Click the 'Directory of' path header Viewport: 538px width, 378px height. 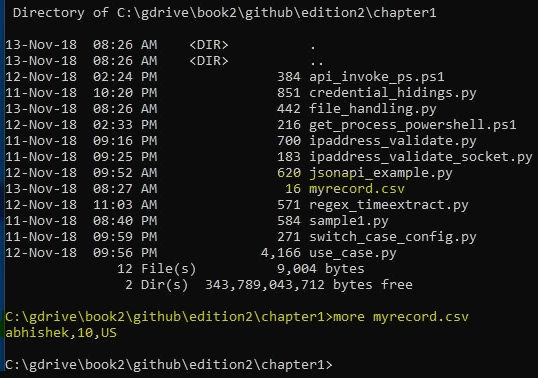tap(224, 13)
